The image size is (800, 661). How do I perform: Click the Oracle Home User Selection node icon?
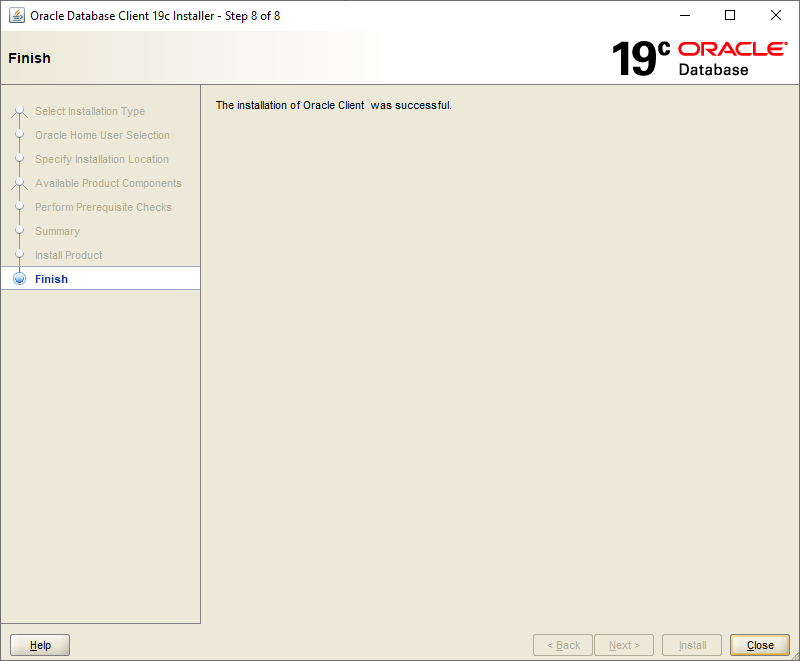[19, 134]
